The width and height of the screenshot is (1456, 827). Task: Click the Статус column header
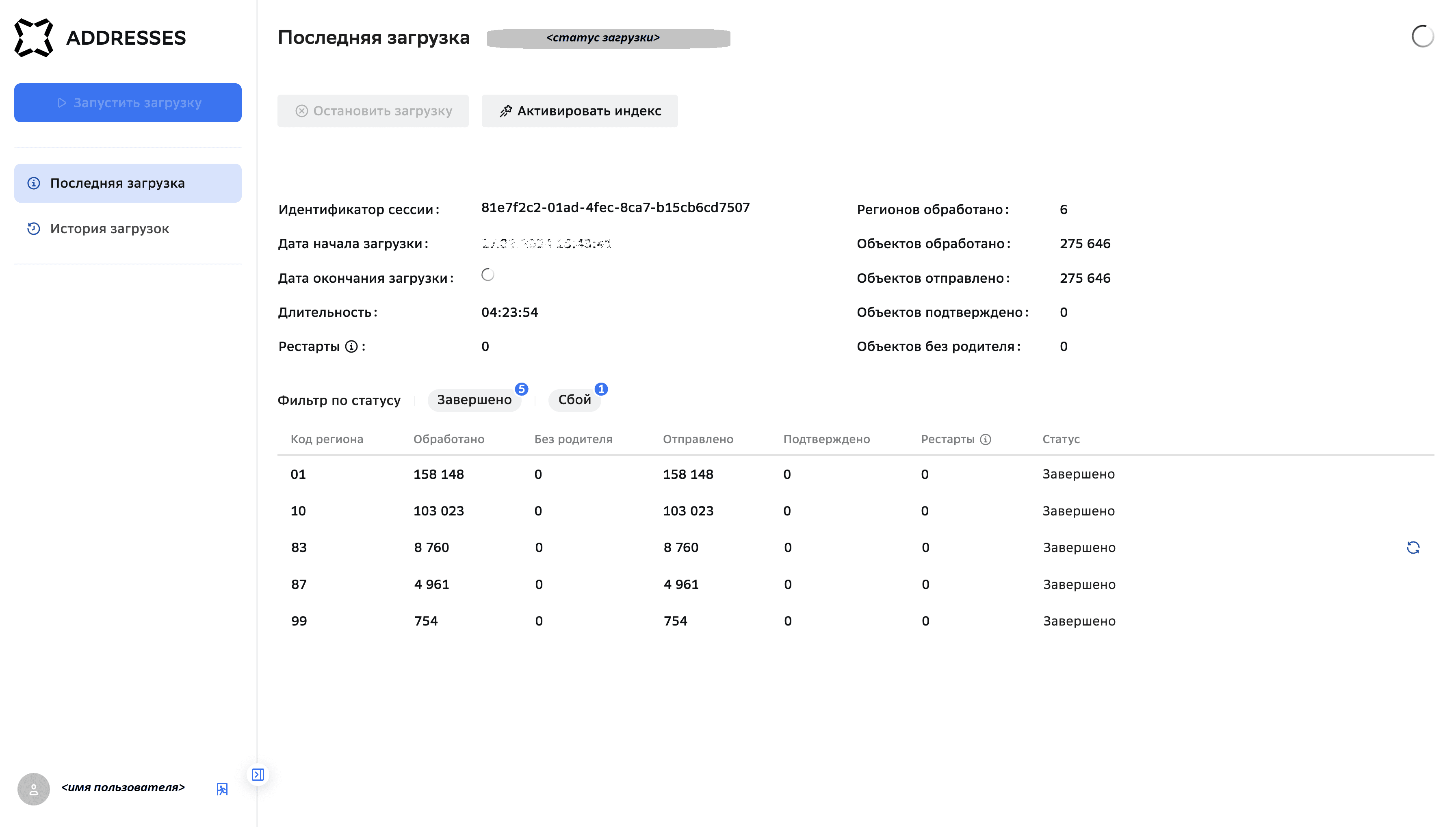(x=1061, y=439)
